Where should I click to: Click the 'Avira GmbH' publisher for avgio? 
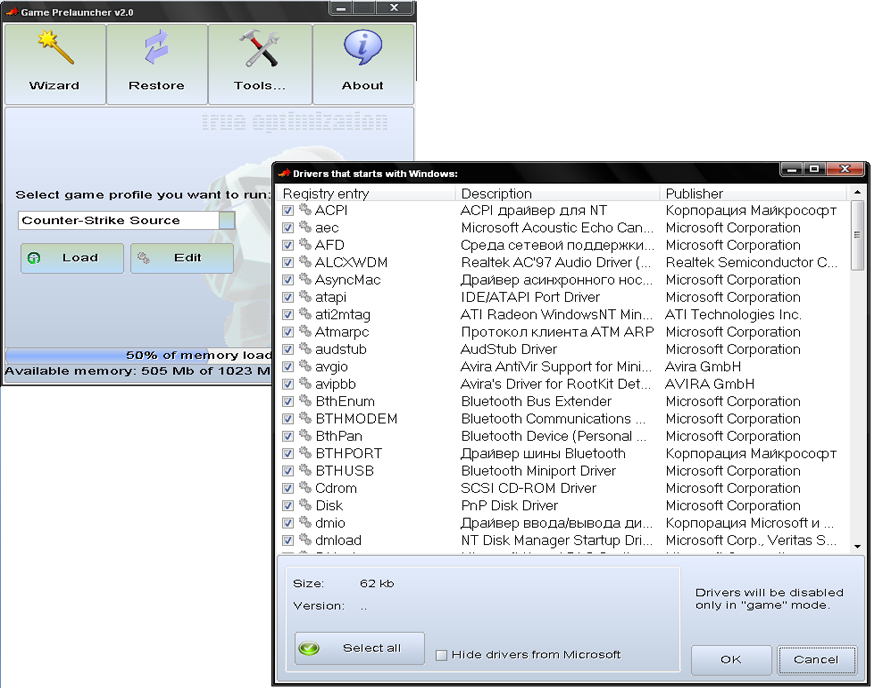click(x=703, y=367)
